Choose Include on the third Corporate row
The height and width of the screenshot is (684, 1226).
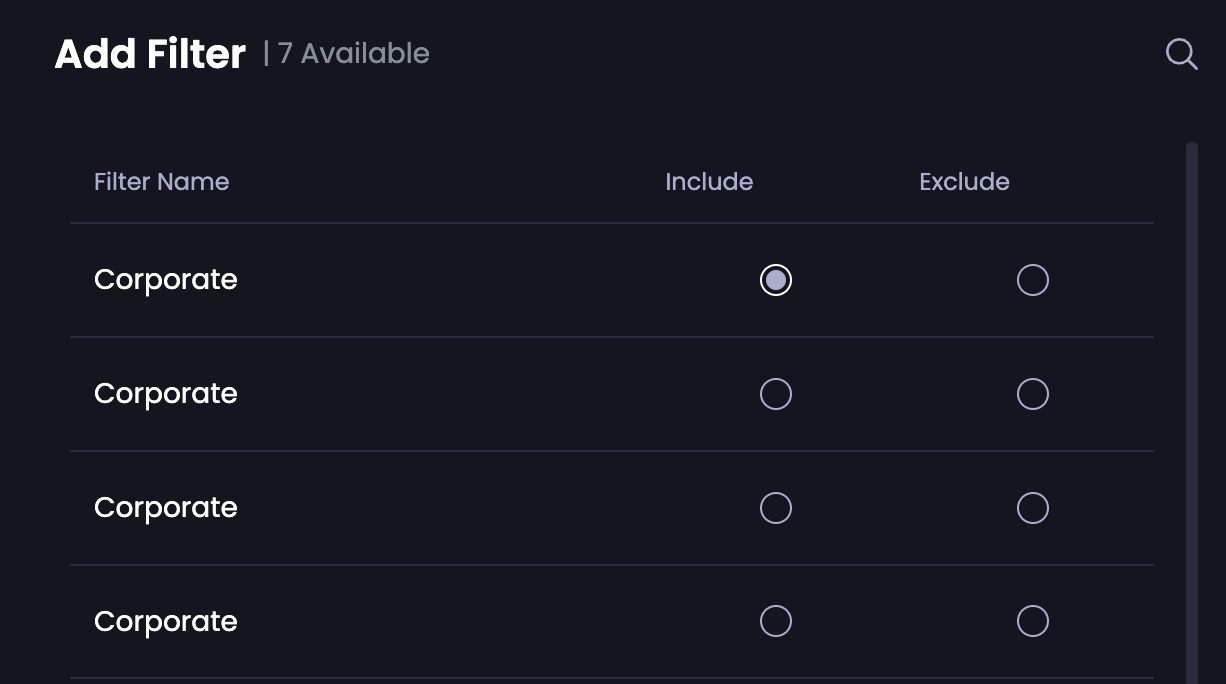tap(775, 508)
